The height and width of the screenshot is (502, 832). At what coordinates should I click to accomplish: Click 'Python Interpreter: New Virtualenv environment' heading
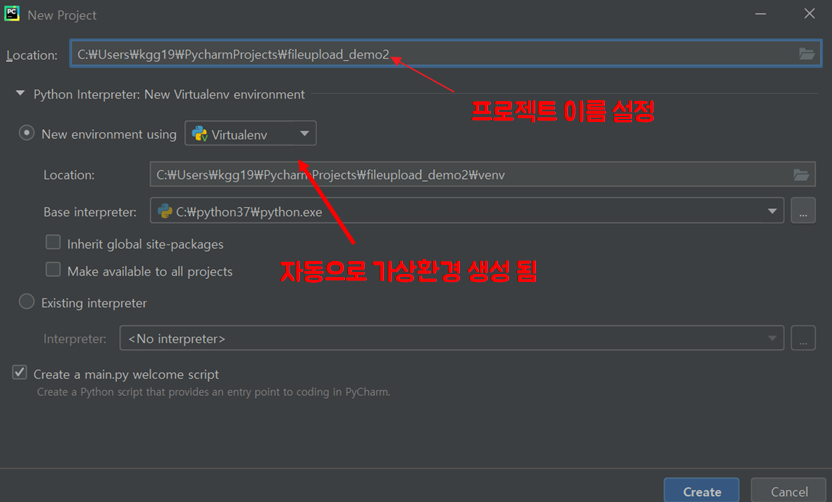pos(169,94)
